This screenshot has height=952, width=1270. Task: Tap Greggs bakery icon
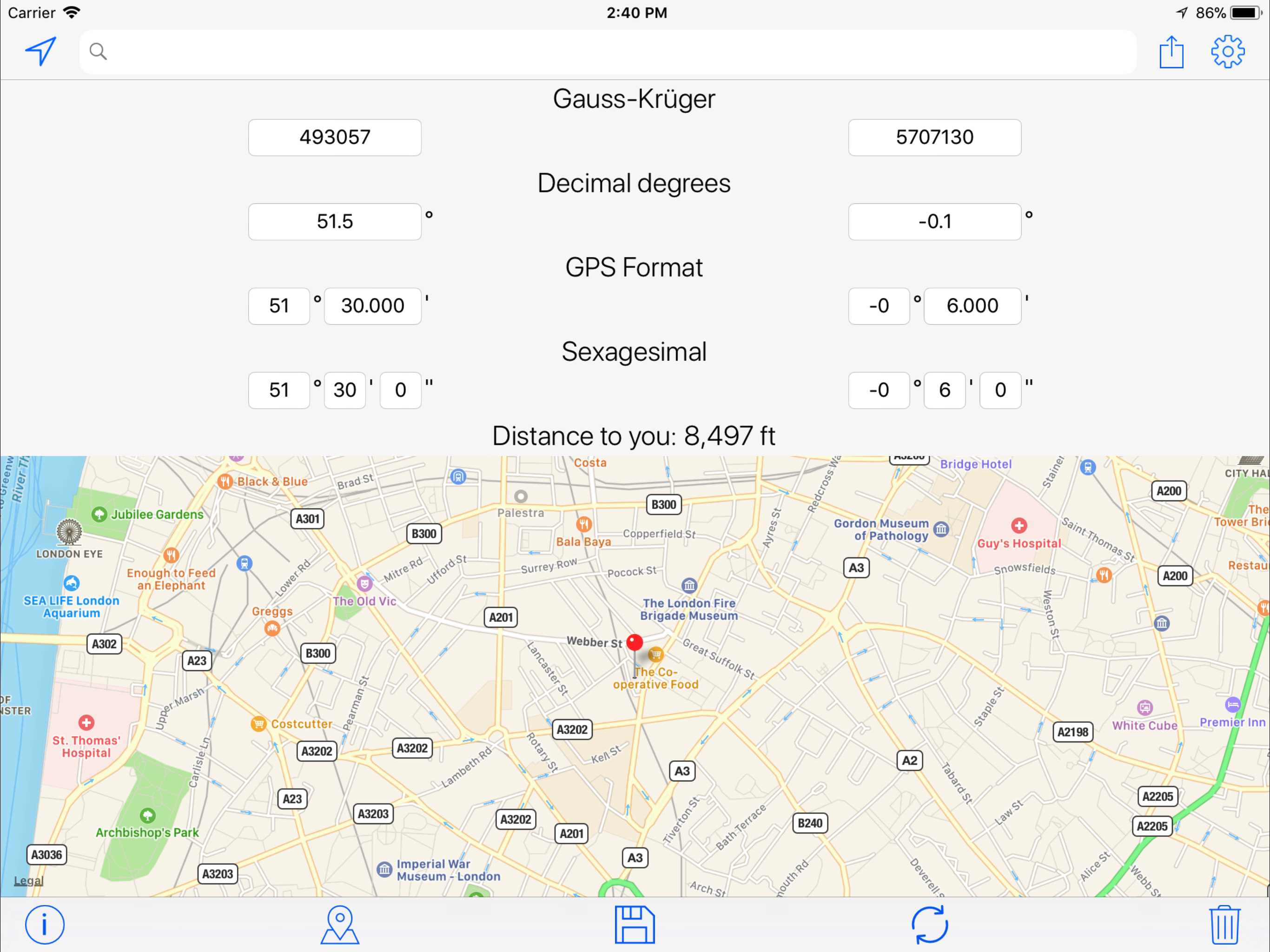coord(272,629)
